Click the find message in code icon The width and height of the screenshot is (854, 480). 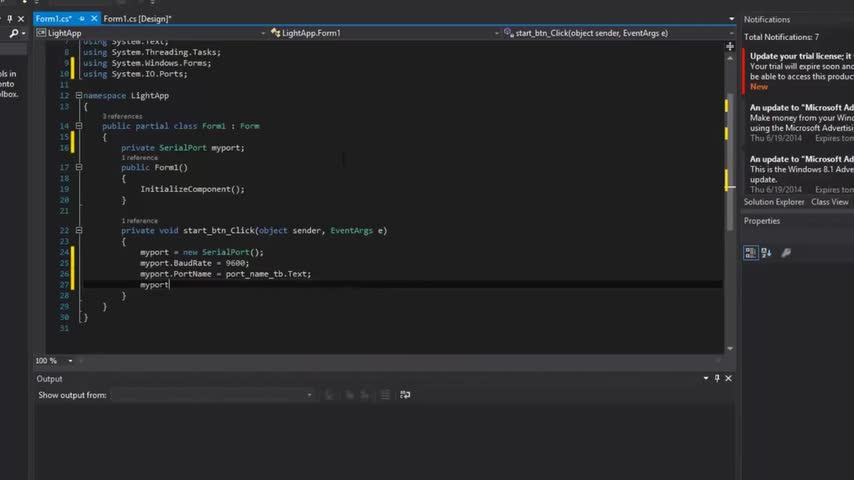(x=330, y=395)
